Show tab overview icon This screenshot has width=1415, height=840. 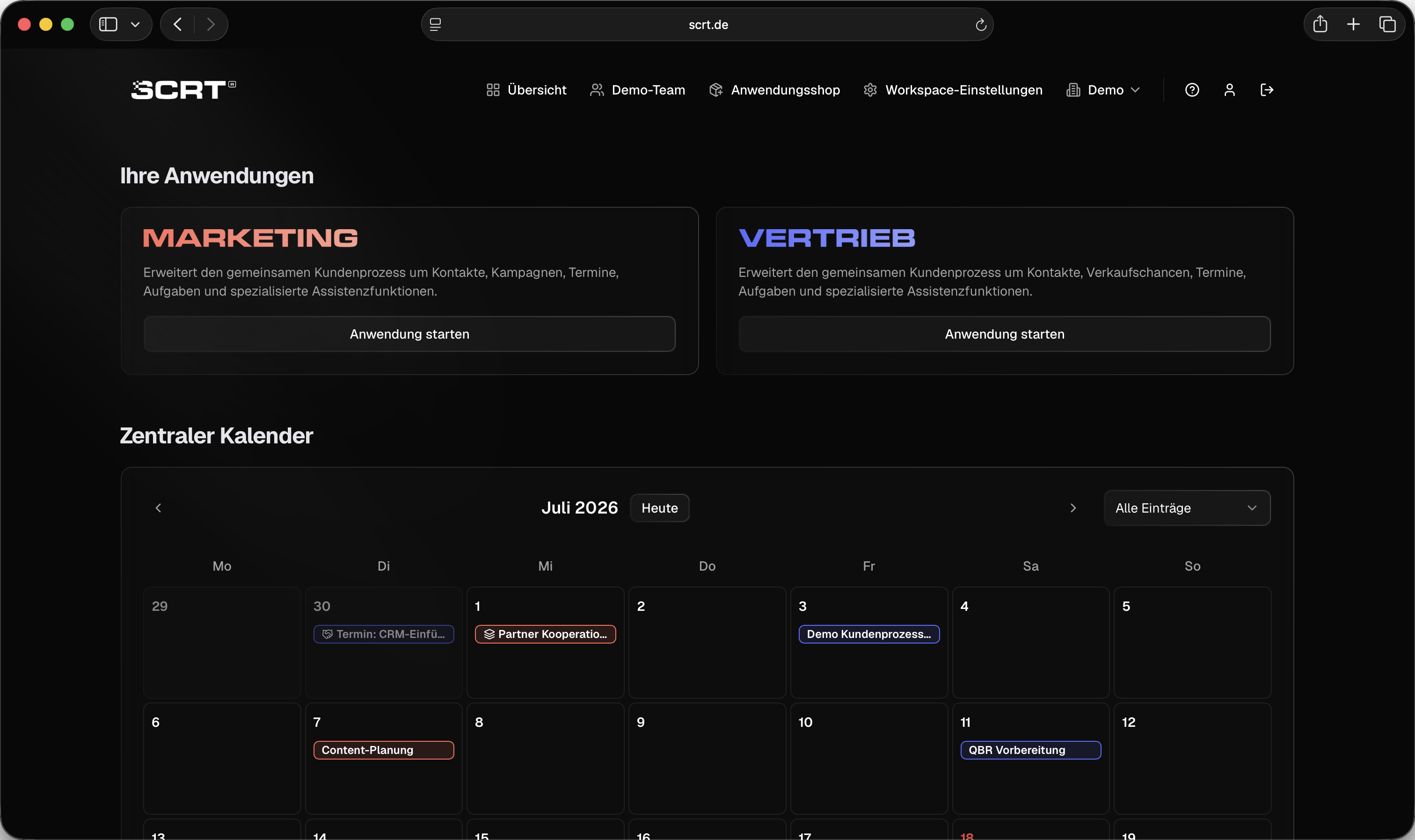(x=1386, y=24)
